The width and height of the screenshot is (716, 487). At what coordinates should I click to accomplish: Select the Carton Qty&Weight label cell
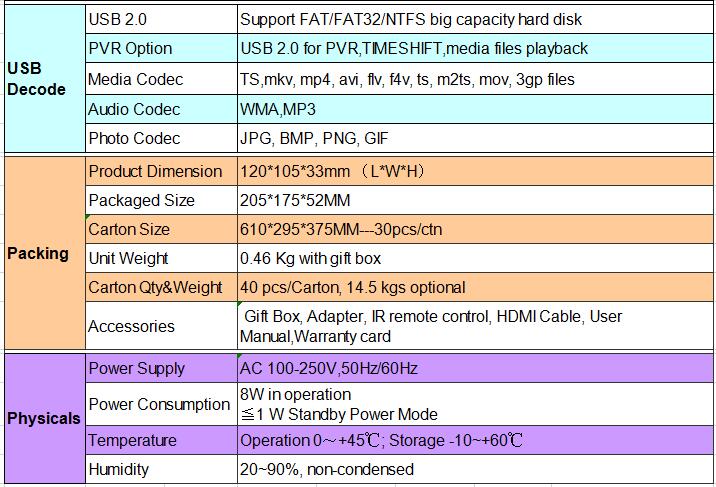pyautogui.click(x=160, y=288)
